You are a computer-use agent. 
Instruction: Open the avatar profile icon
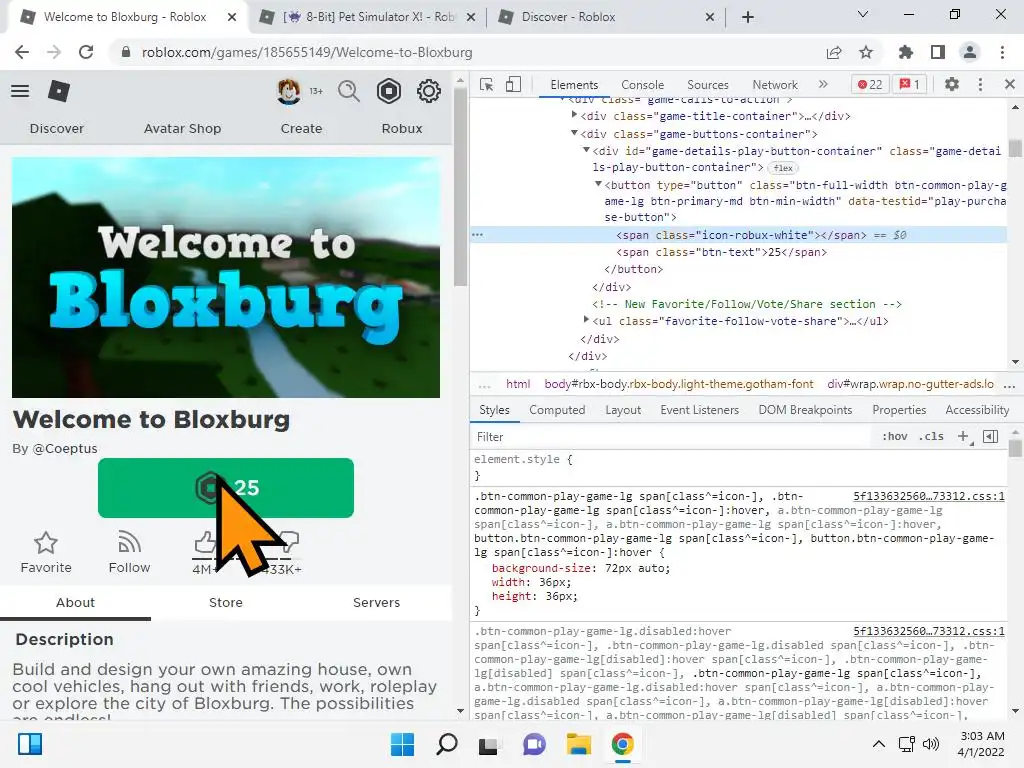pyautogui.click(x=289, y=91)
